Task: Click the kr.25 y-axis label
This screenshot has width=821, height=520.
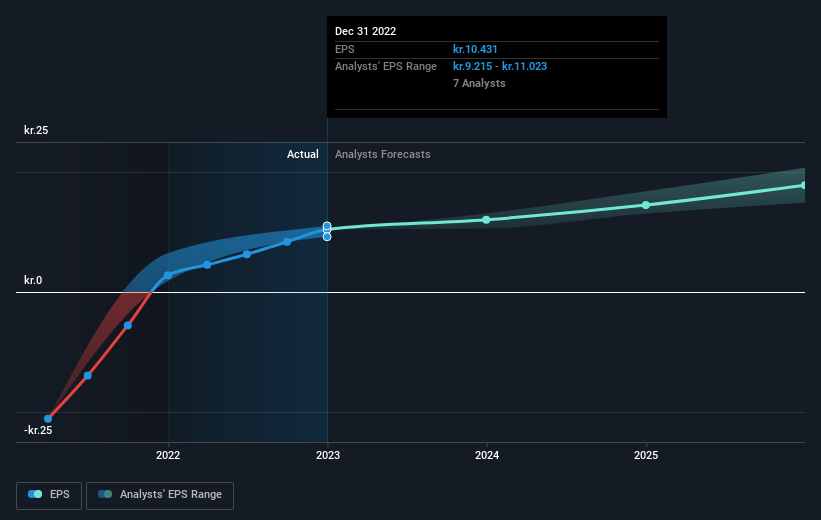Action: (x=36, y=130)
